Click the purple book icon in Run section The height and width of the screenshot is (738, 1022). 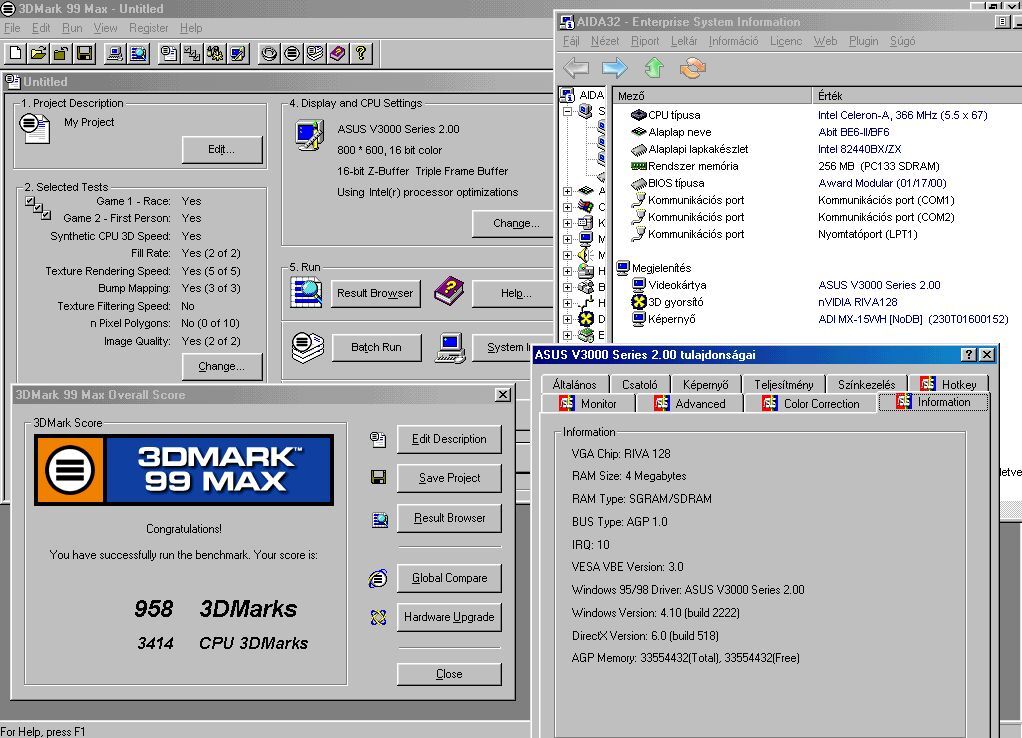click(x=448, y=291)
